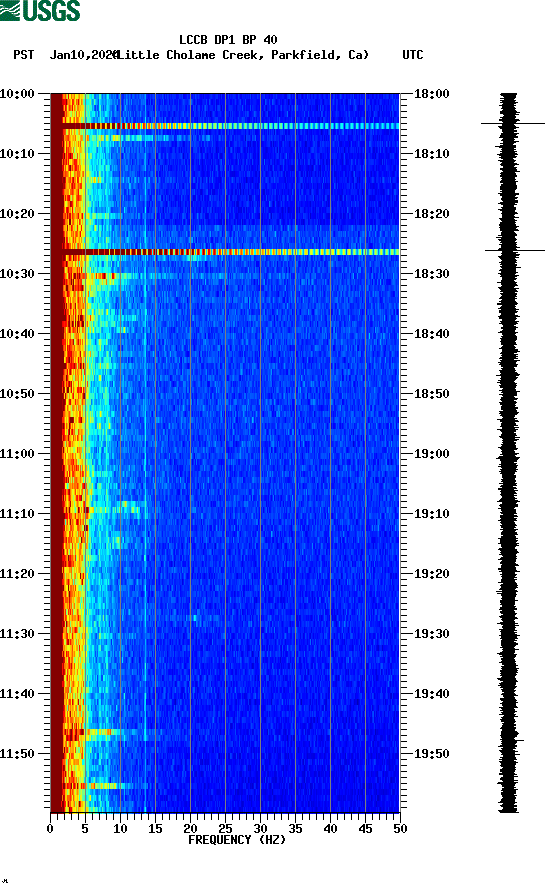The width and height of the screenshot is (552, 892).
Task: Click the 10:50 PST time label
Action: click(17, 394)
